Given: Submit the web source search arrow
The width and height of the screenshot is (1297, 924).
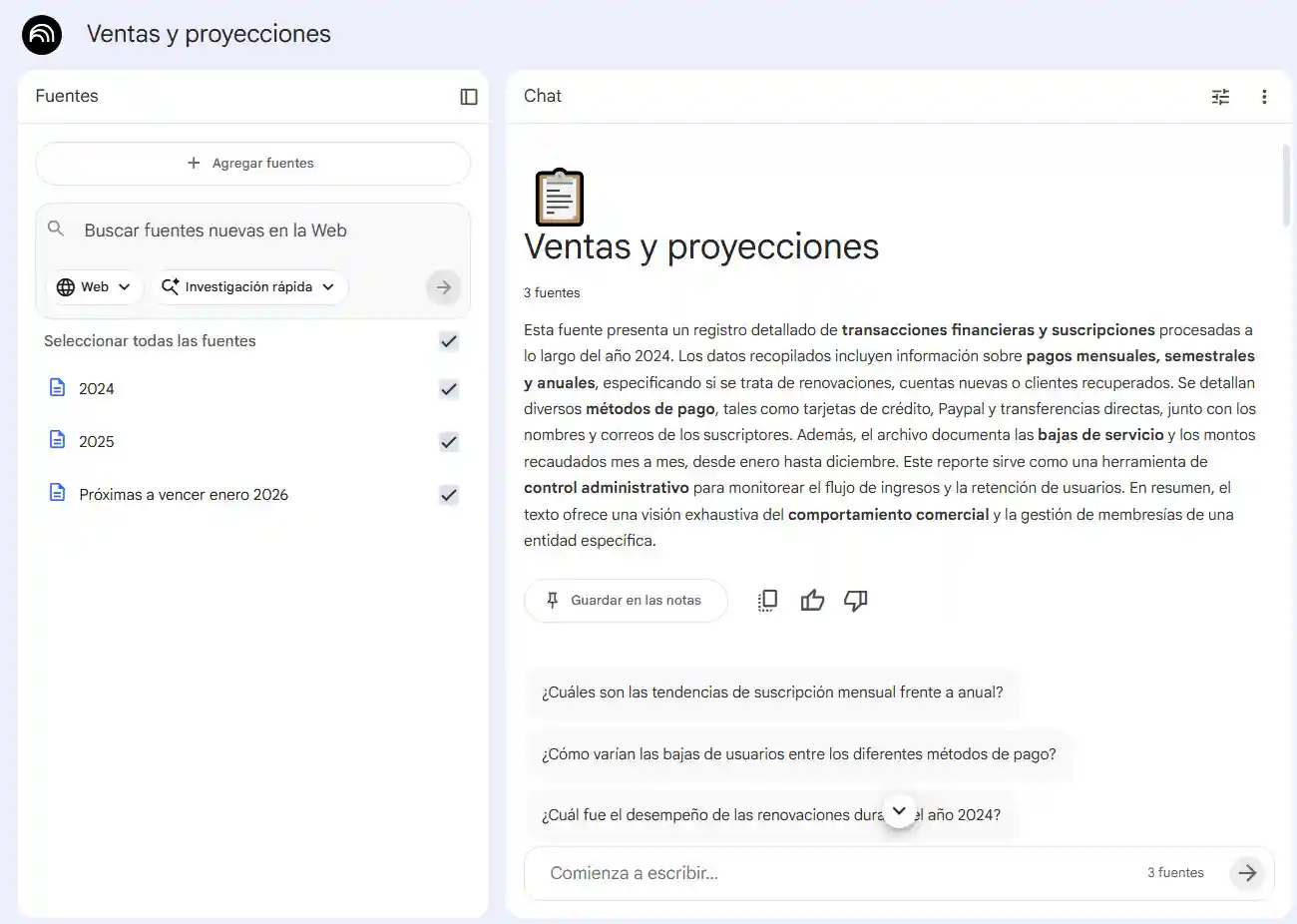Looking at the screenshot, I should pyautogui.click(x=444, y=287).
